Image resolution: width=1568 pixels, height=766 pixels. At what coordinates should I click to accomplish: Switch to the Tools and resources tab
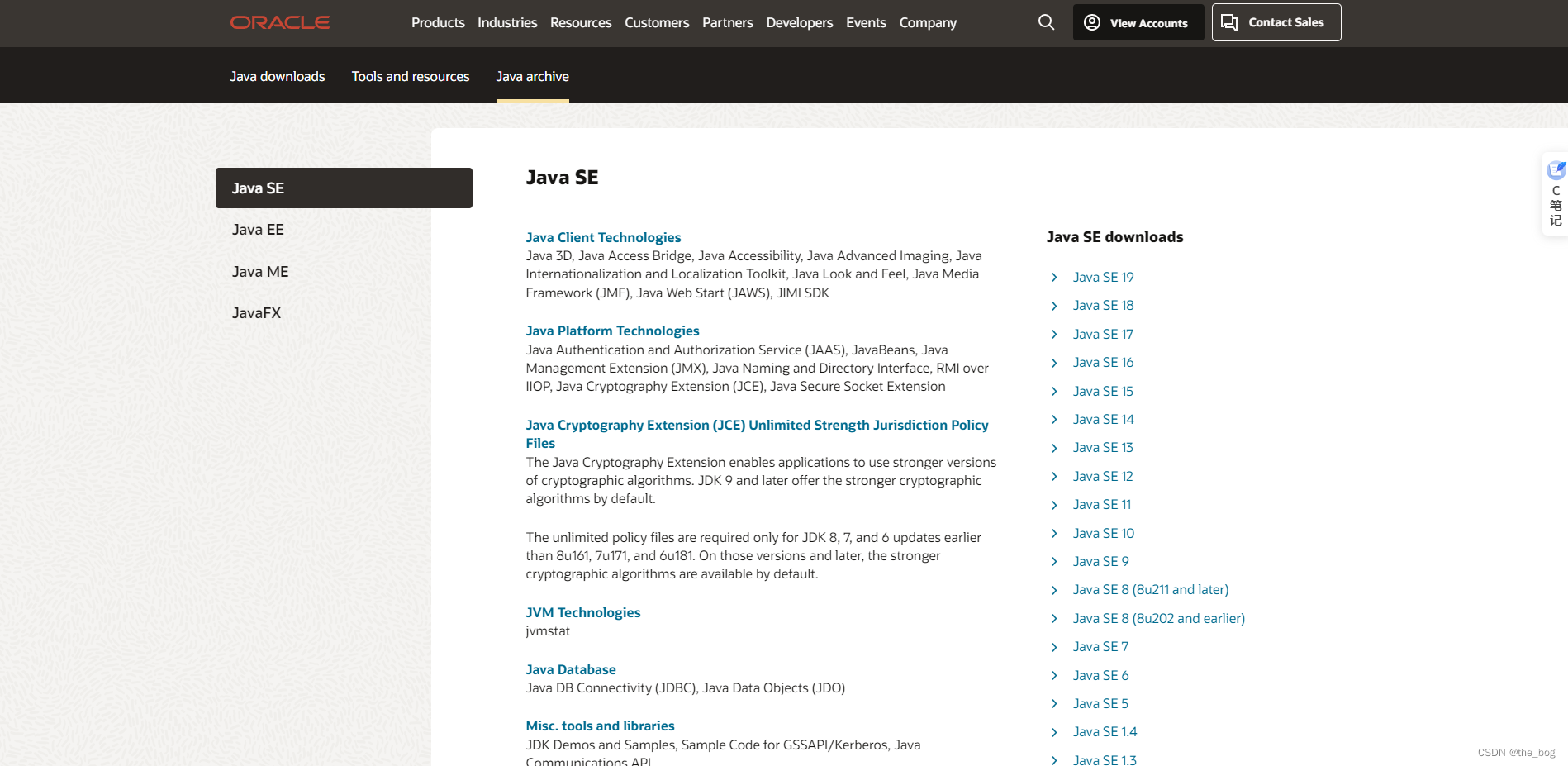[411, 76]
